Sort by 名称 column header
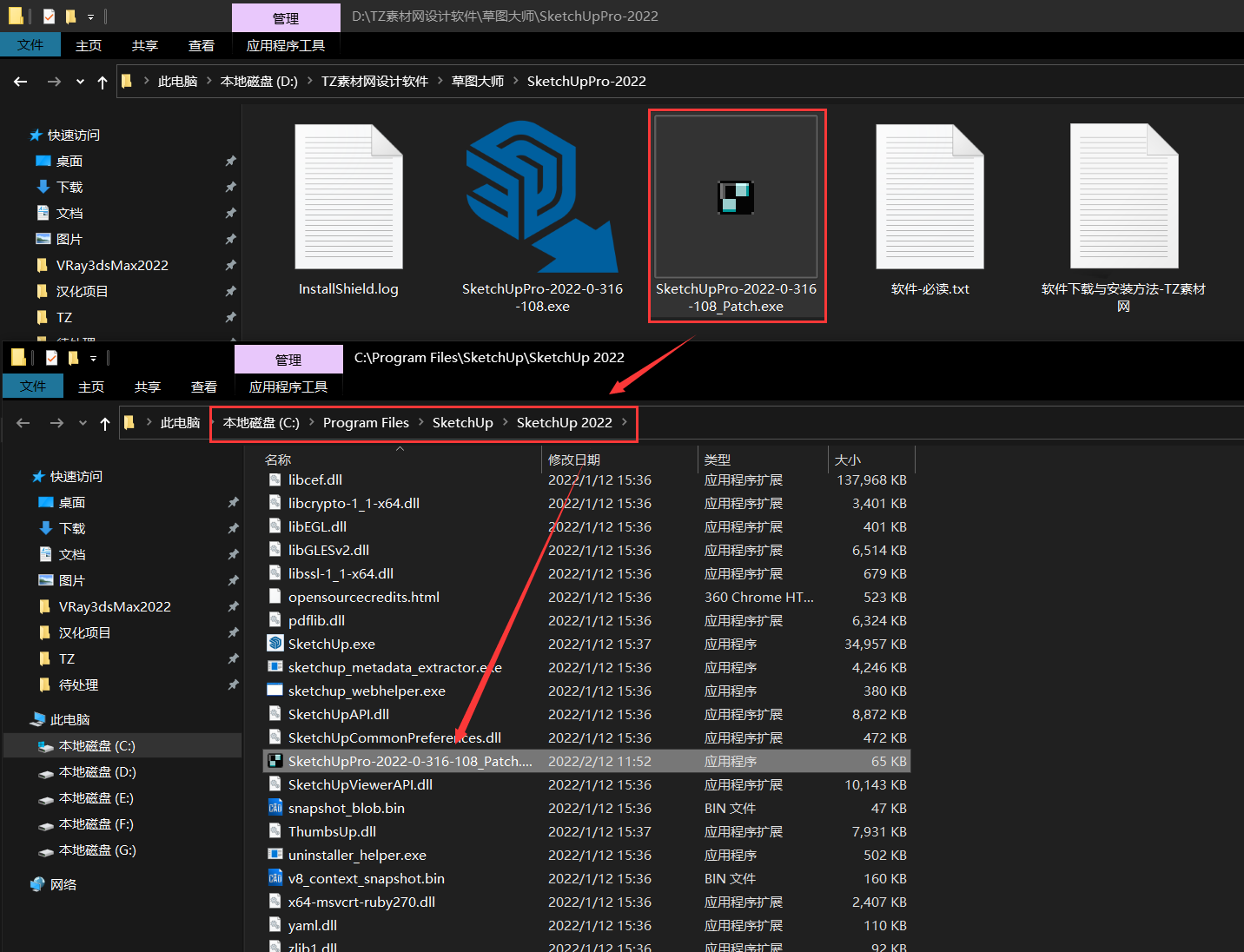Screen dimensions: 1244x952 [278, 459]
